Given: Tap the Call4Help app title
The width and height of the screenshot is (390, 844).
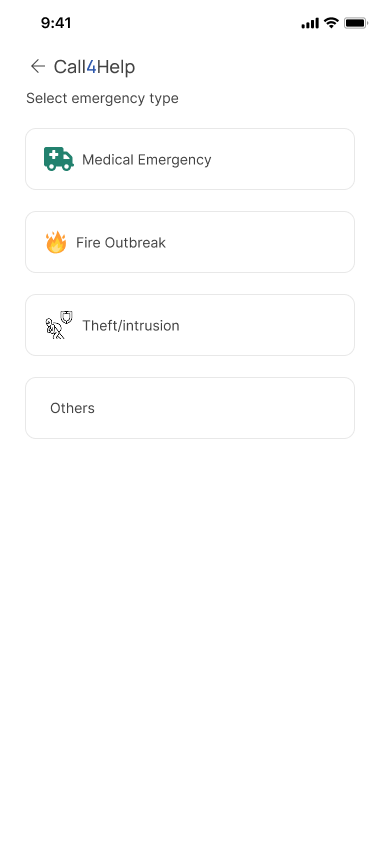Looking at the screenshot, I should (94, 67).
